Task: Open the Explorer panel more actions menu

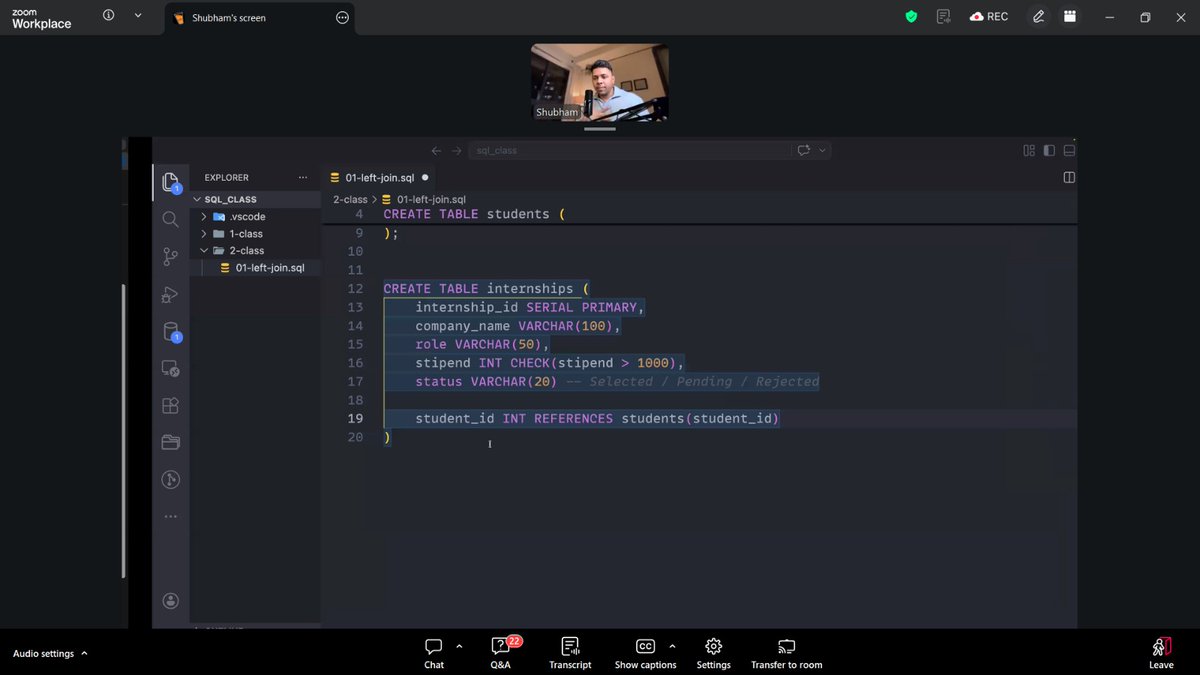Action: pos(303,178)
